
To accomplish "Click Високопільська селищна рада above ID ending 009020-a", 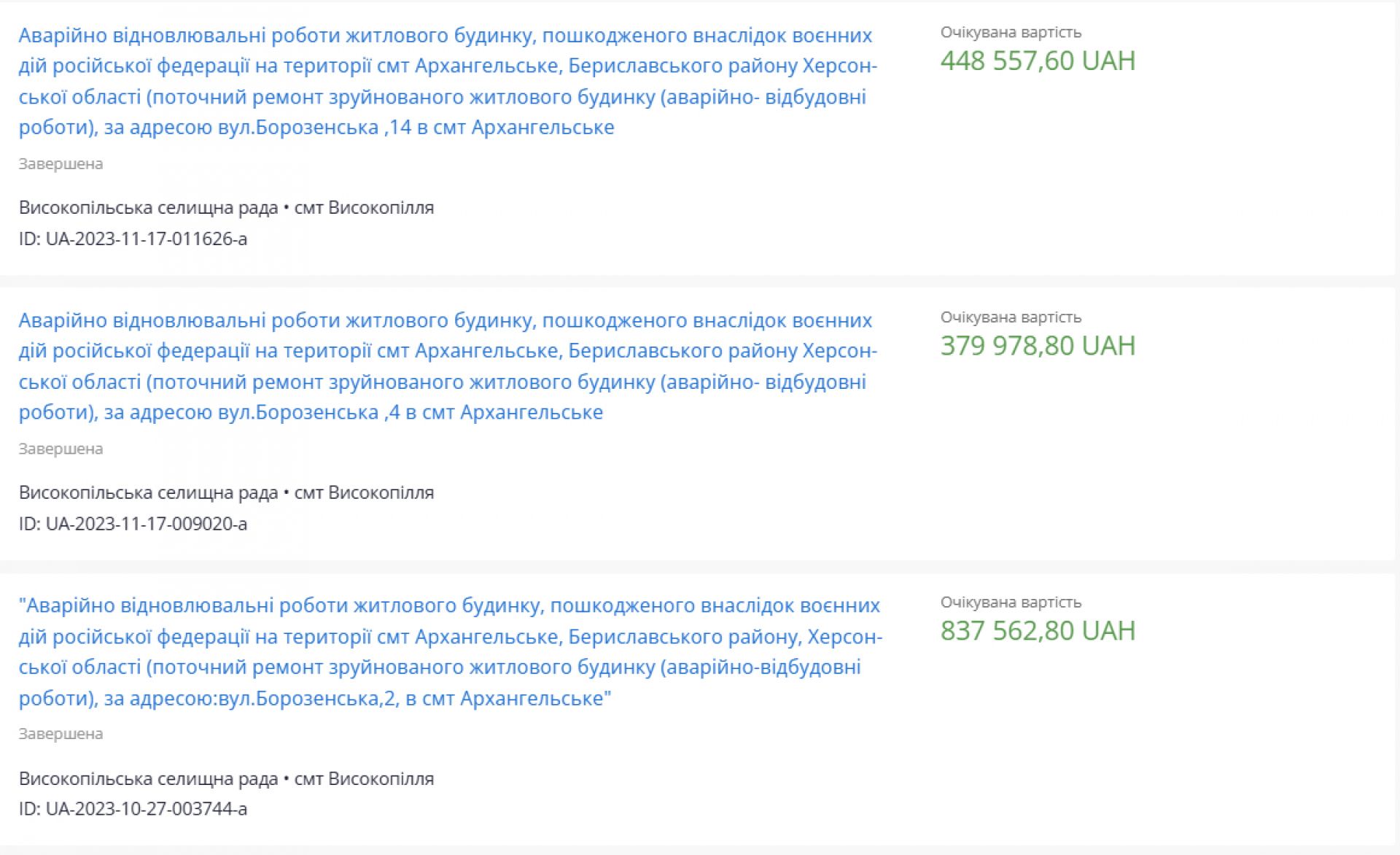I will coord(148,493).
